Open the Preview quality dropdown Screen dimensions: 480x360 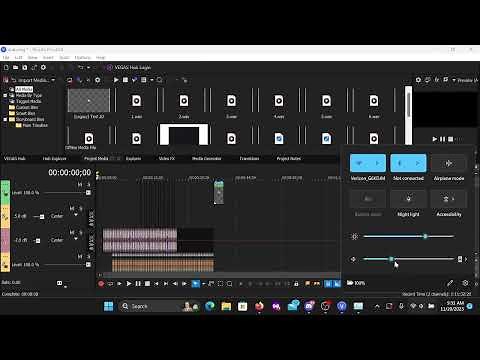(x=465, y=80)
